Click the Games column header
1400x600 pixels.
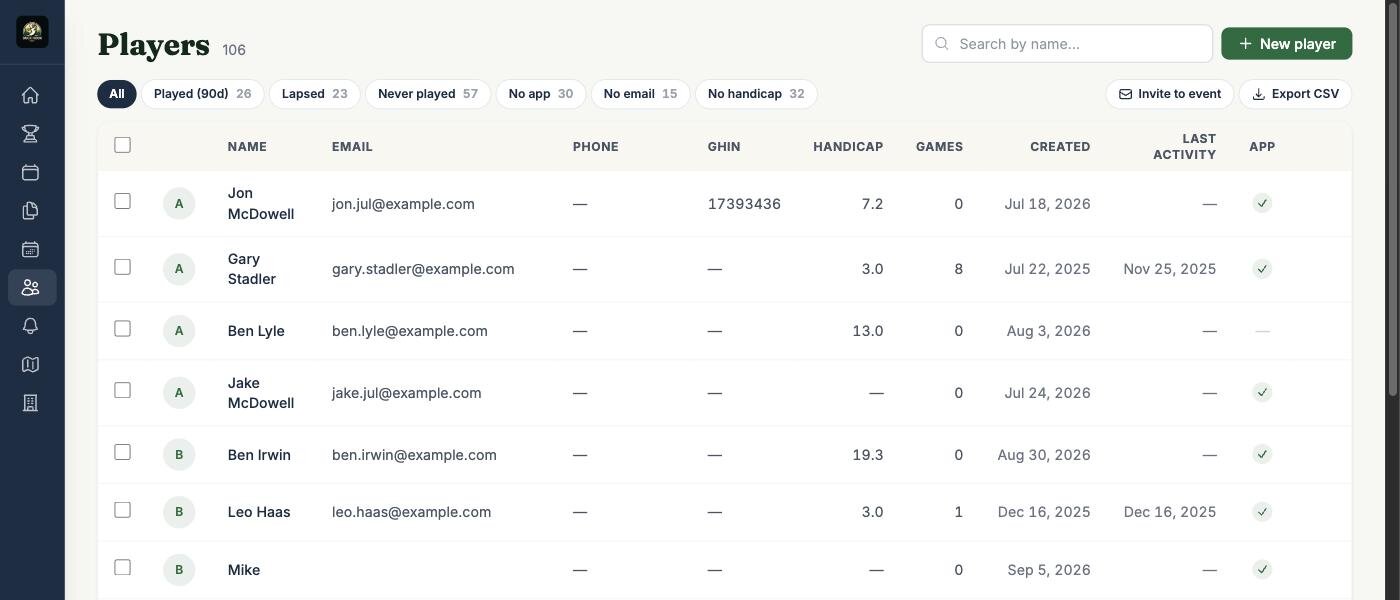coord(939,147)
